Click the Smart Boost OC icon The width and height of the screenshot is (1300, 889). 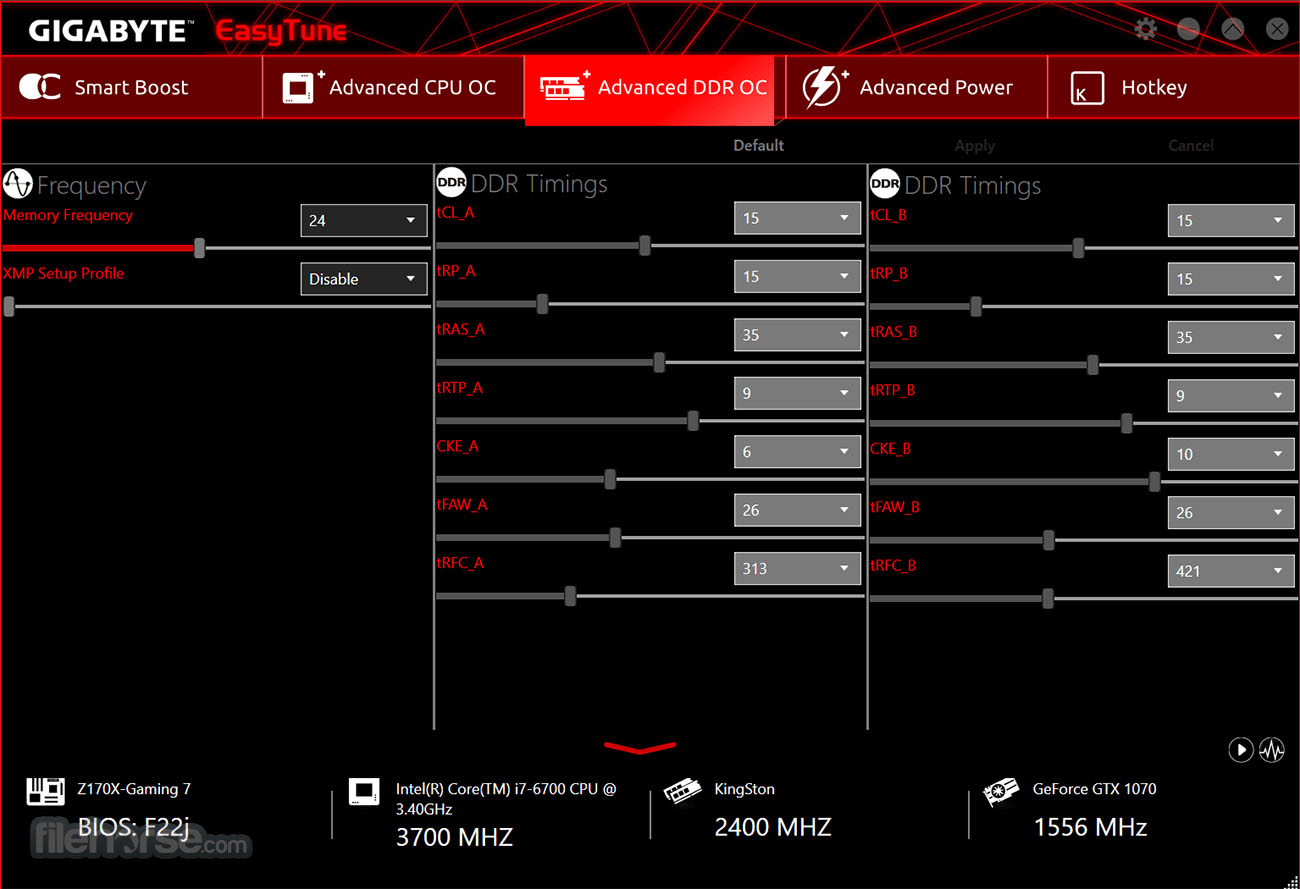pos(40,87)
